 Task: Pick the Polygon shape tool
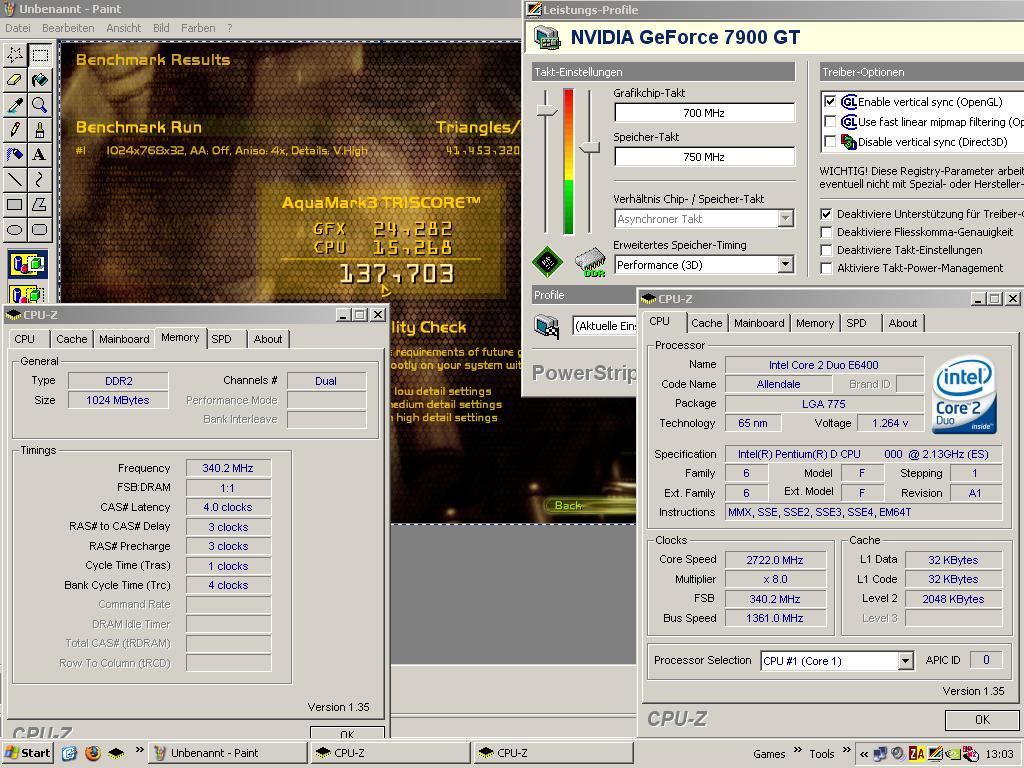click(40, 204)
